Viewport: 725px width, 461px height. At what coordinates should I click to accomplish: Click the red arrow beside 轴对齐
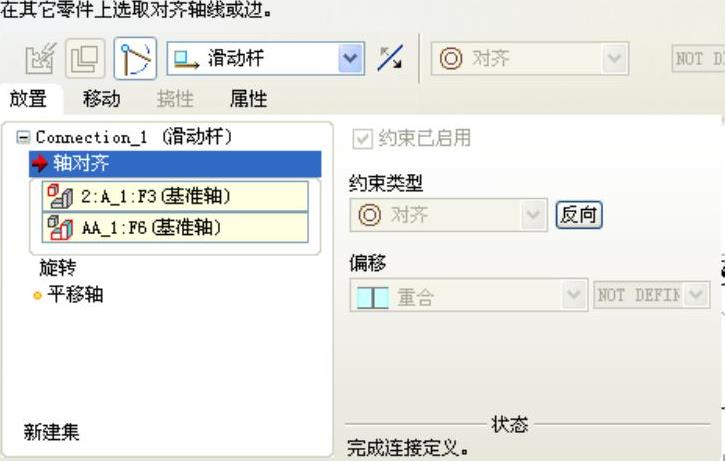click(40, 163)
